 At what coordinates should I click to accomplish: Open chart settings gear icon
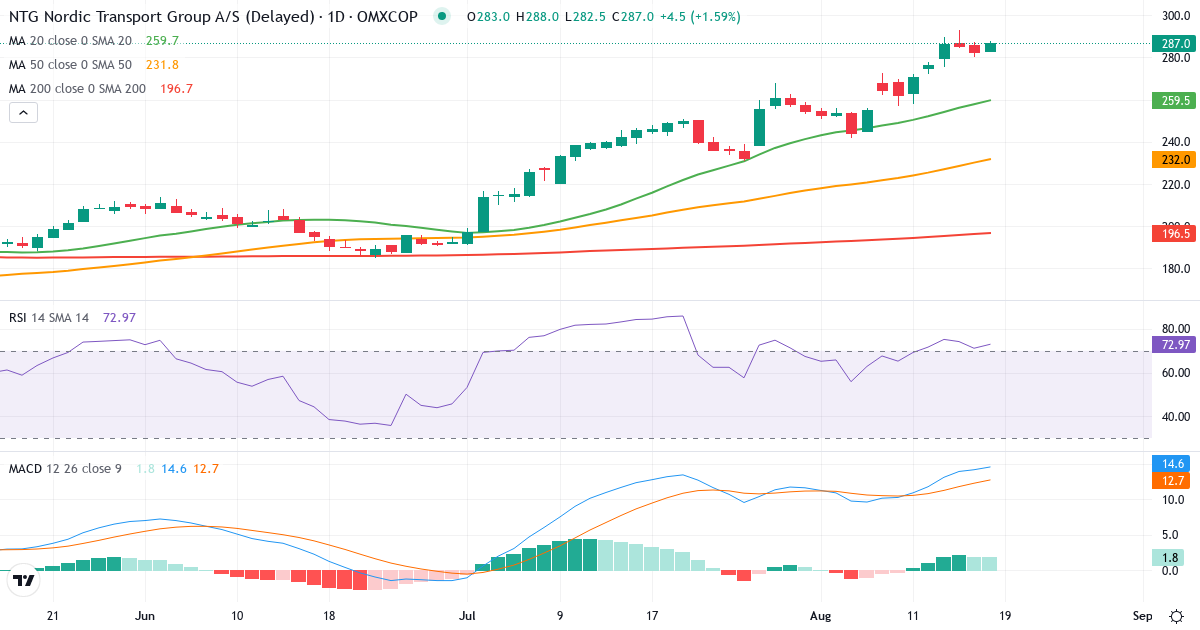point(1177,616)
